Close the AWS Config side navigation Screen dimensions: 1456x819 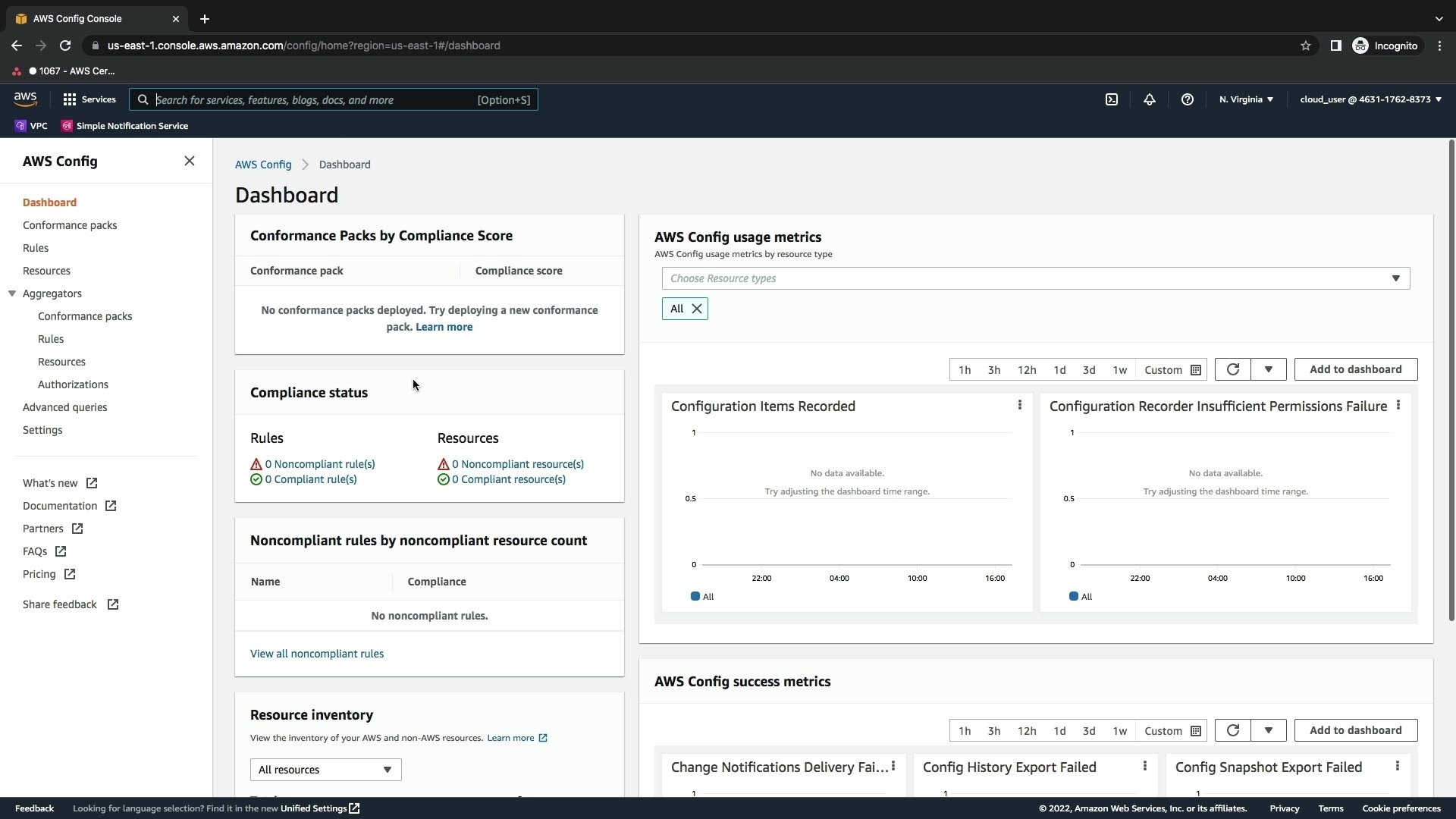[190, 161]
